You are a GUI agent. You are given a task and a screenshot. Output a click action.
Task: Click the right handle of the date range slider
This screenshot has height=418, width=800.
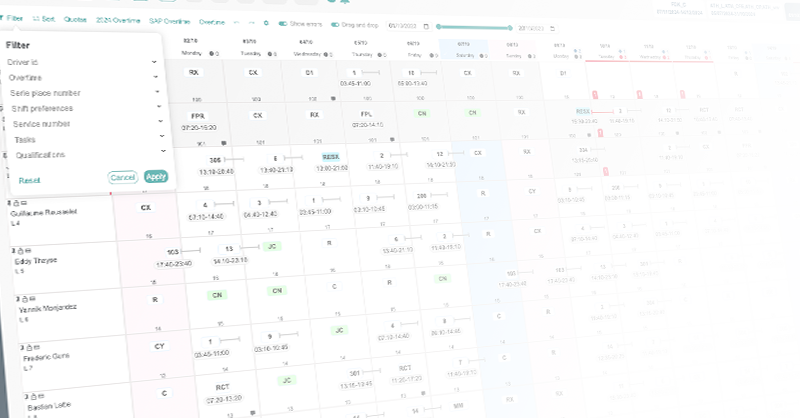click(x=510, y=28)
